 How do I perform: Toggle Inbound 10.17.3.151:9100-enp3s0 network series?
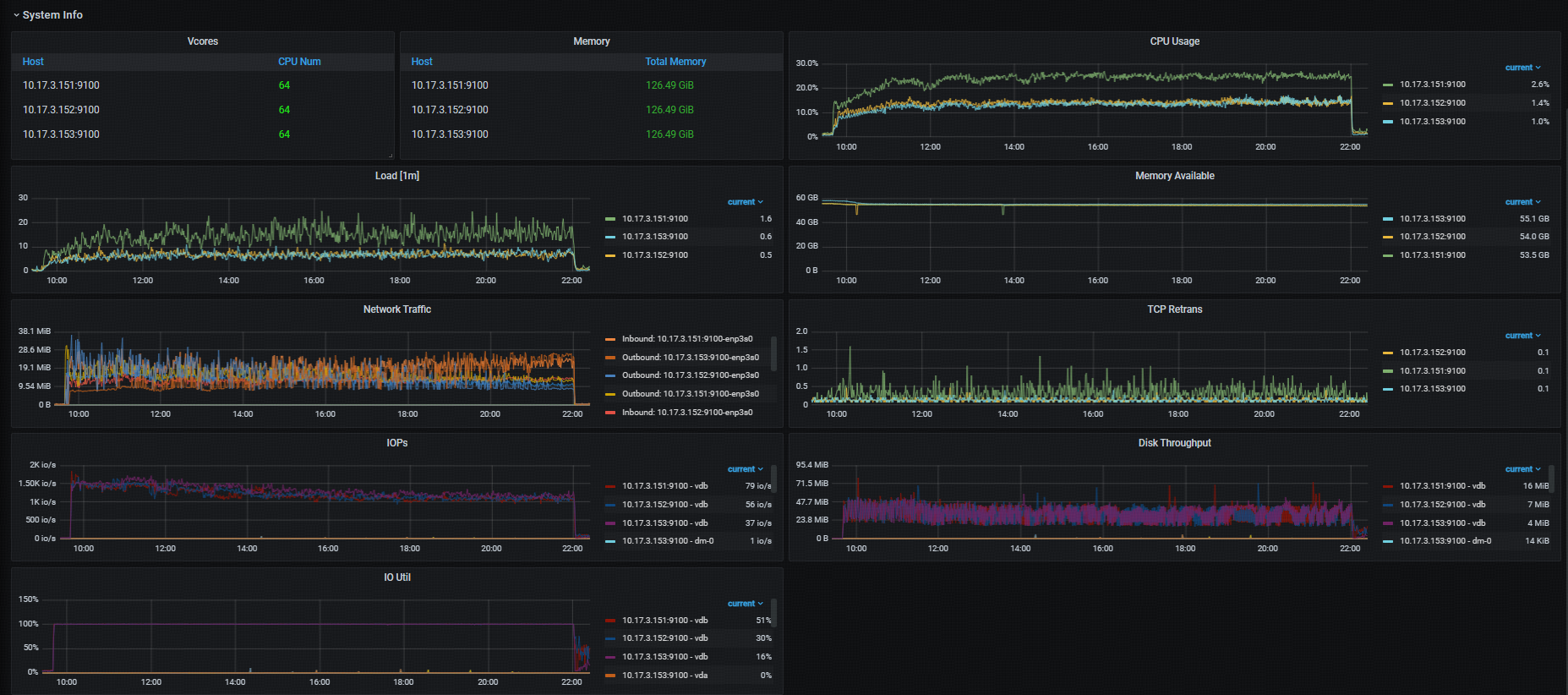click(687, 339)
